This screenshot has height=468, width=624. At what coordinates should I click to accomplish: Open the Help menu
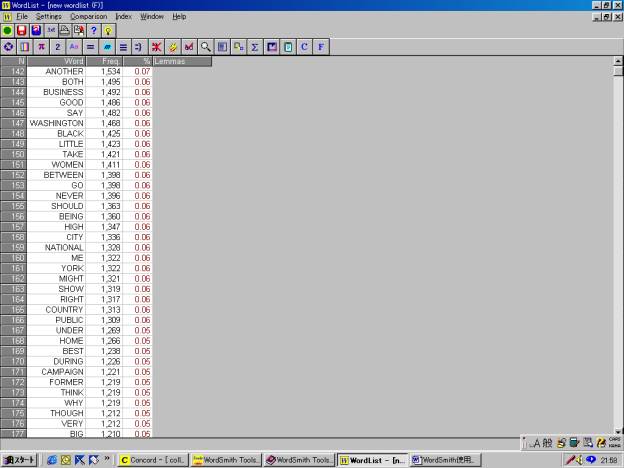tap(179, 17)
